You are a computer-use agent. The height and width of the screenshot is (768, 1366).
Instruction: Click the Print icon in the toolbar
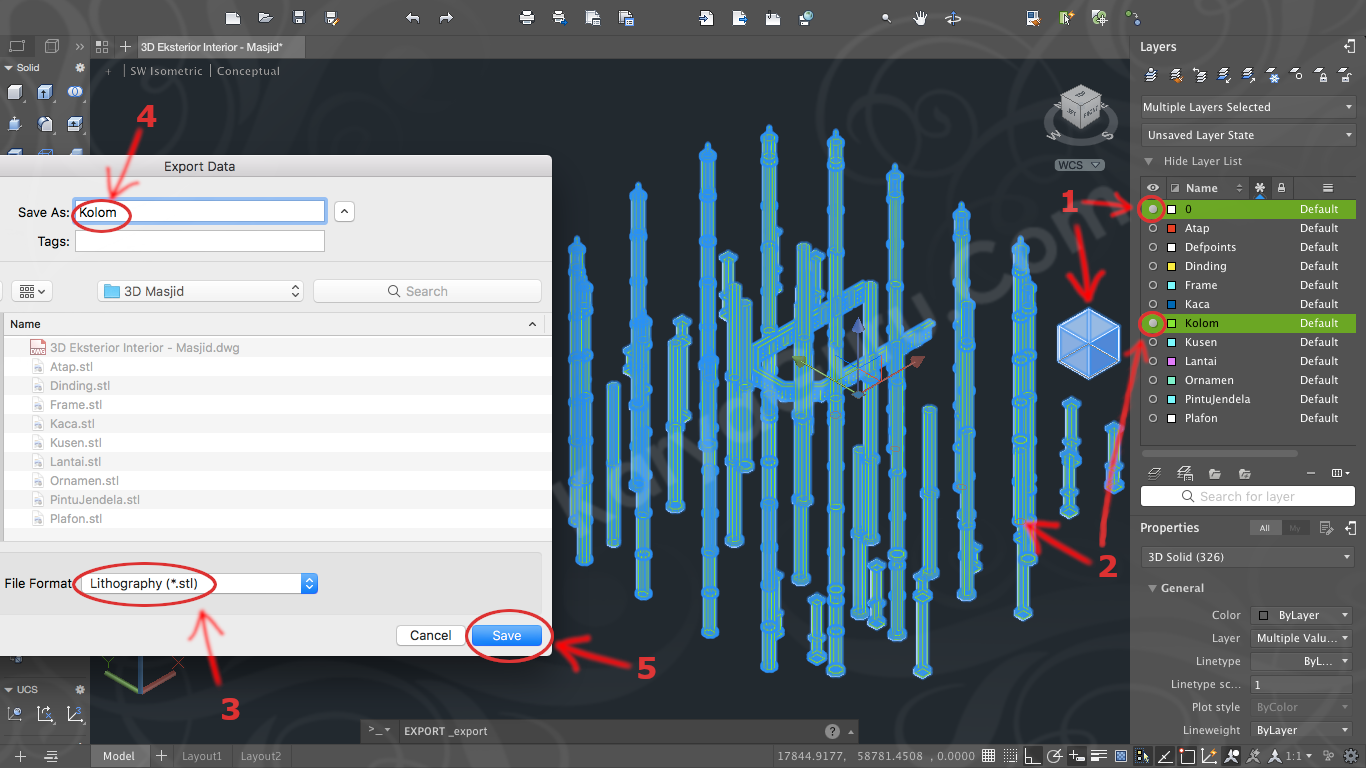[527, 18]
